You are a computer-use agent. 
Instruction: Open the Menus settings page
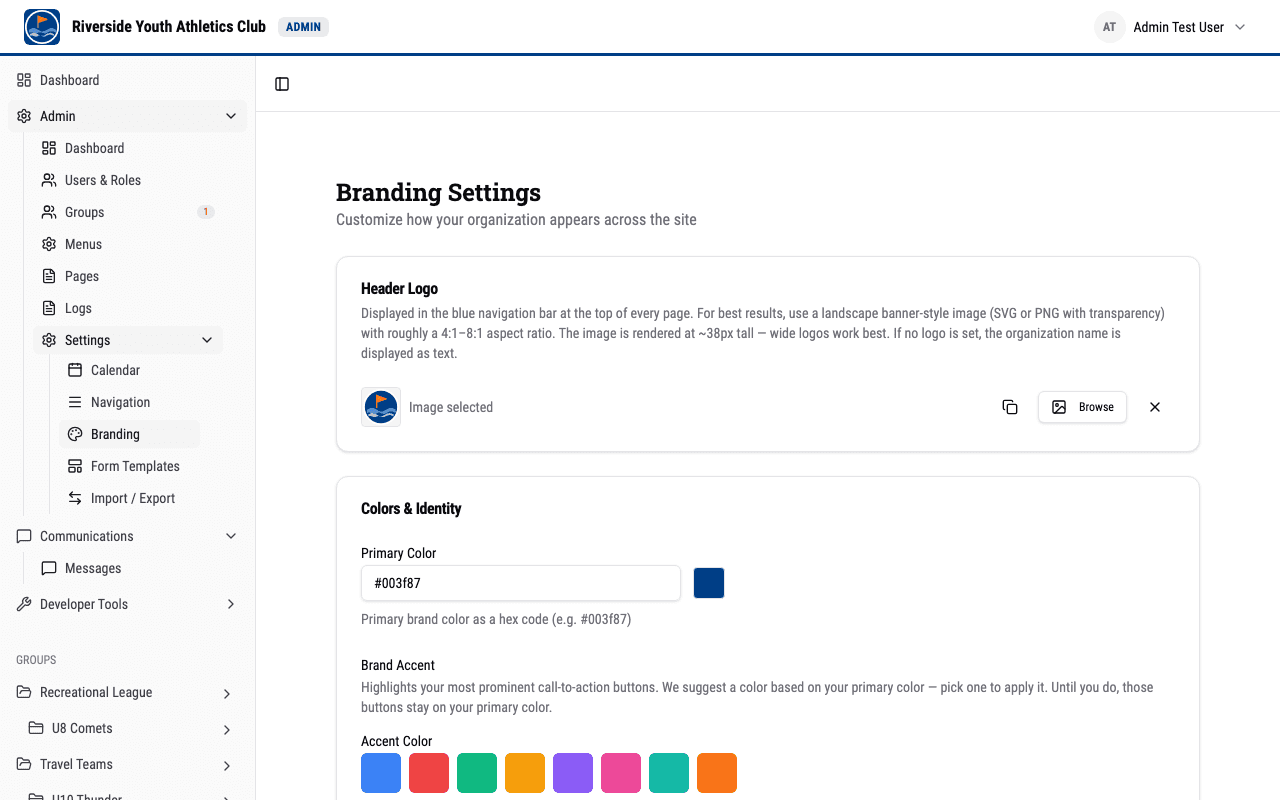pyautogui.click(x=128, y=244)
